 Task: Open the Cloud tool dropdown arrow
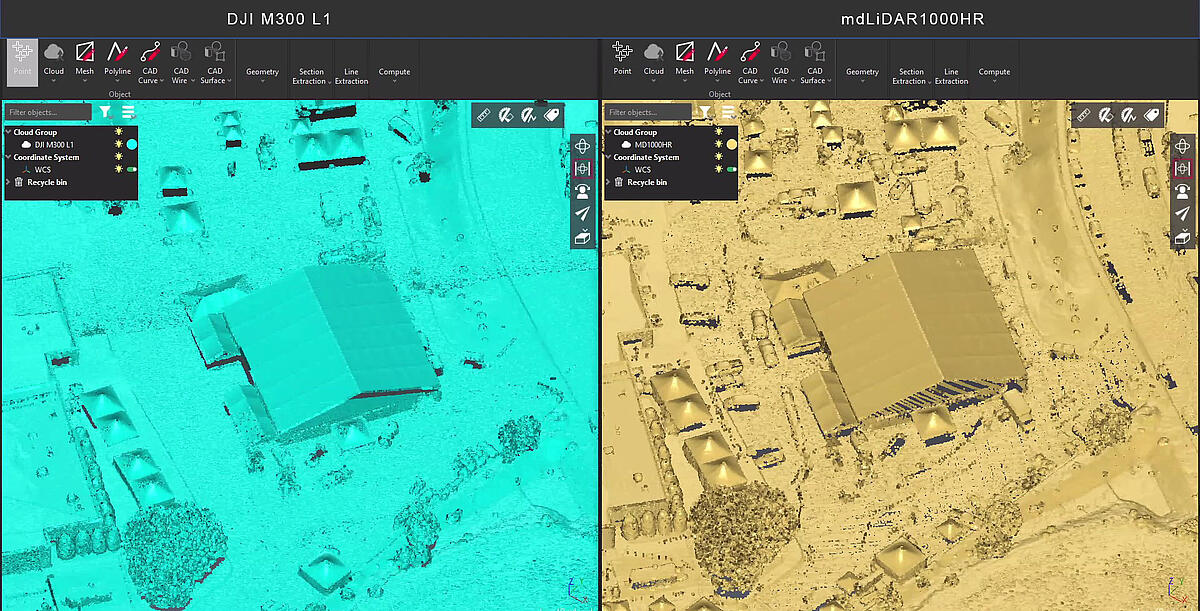tap(53, 78)
